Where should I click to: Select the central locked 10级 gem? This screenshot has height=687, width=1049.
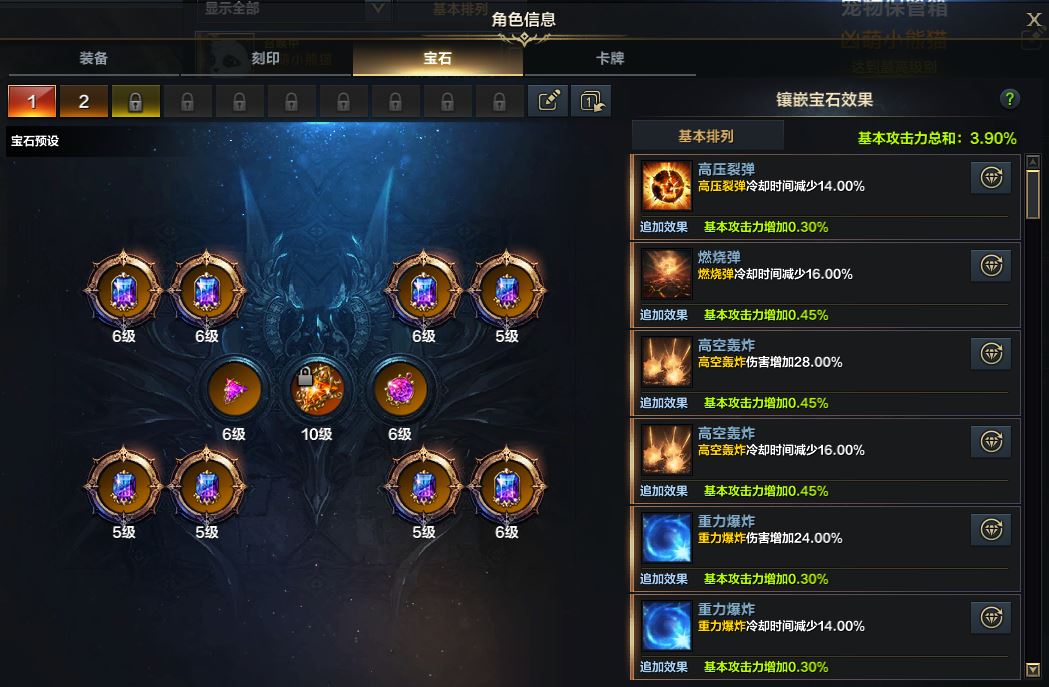316,389
